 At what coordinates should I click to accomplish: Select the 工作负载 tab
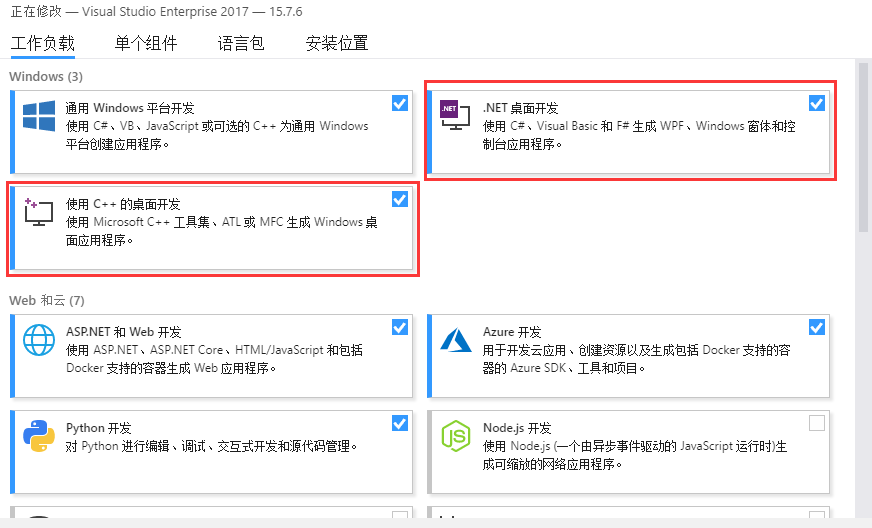[43, 43]
